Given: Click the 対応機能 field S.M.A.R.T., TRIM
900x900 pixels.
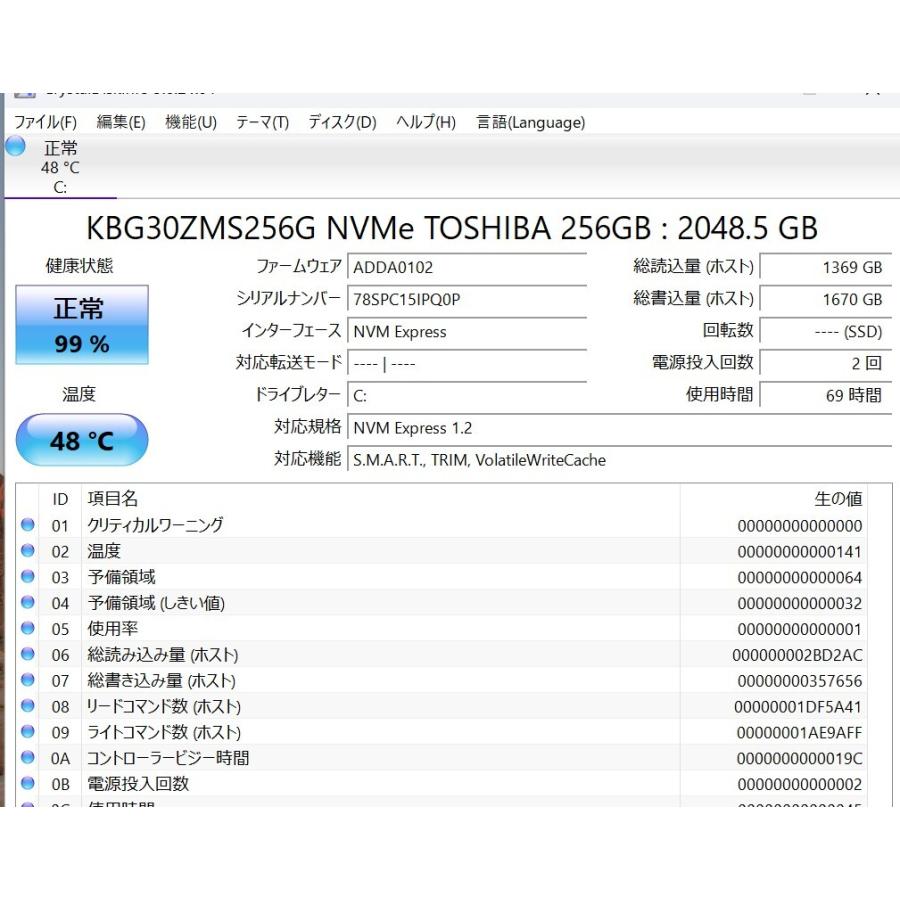Looking at the screenshot, I should click(619, 460).
